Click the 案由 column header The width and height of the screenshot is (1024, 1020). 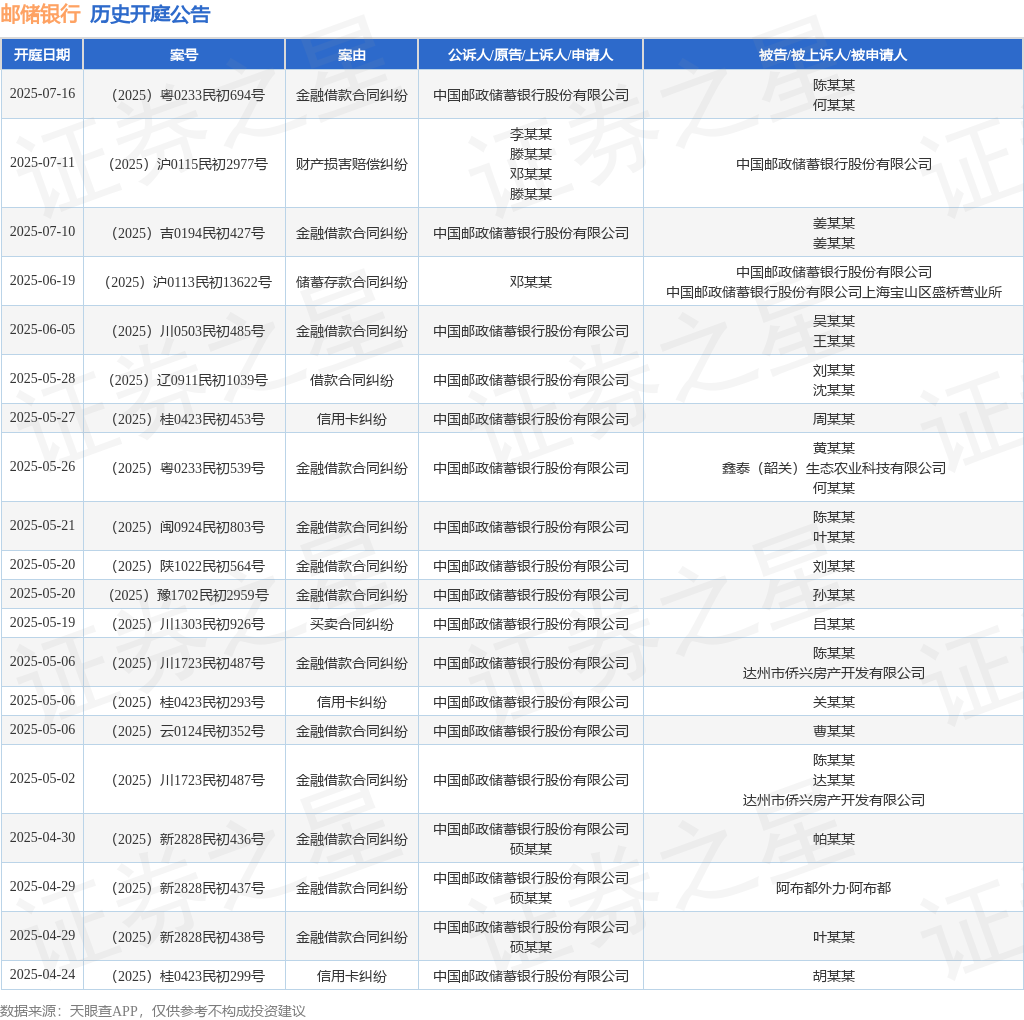[x=351, y=55]
